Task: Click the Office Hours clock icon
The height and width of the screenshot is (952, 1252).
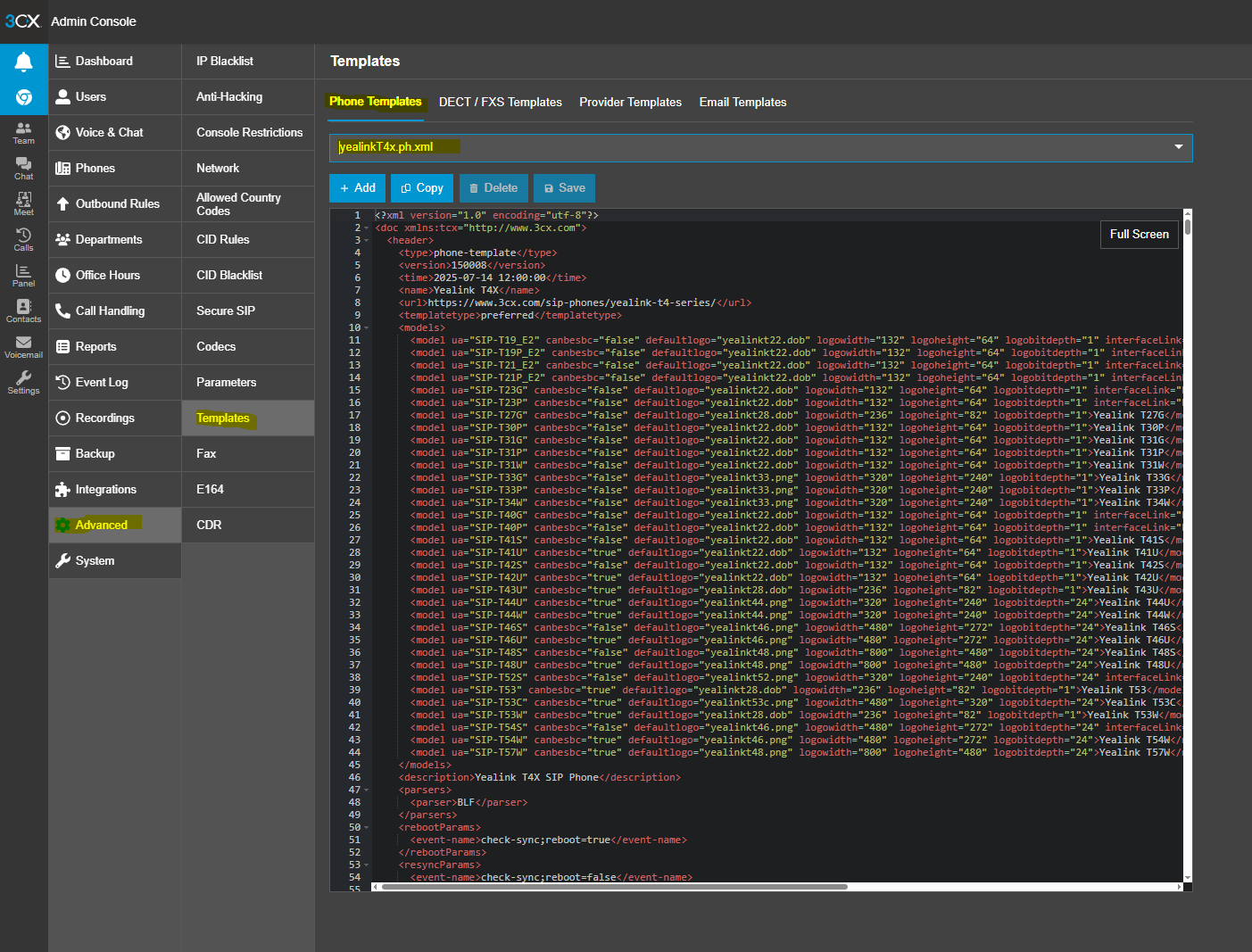Action: pos(62,275)
